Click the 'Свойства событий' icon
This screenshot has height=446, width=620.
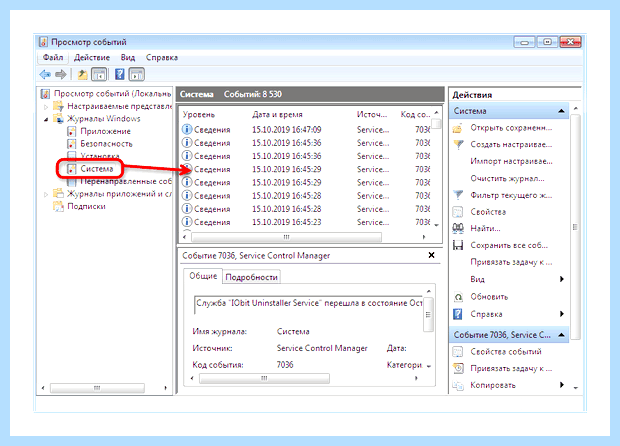point(458,352)
